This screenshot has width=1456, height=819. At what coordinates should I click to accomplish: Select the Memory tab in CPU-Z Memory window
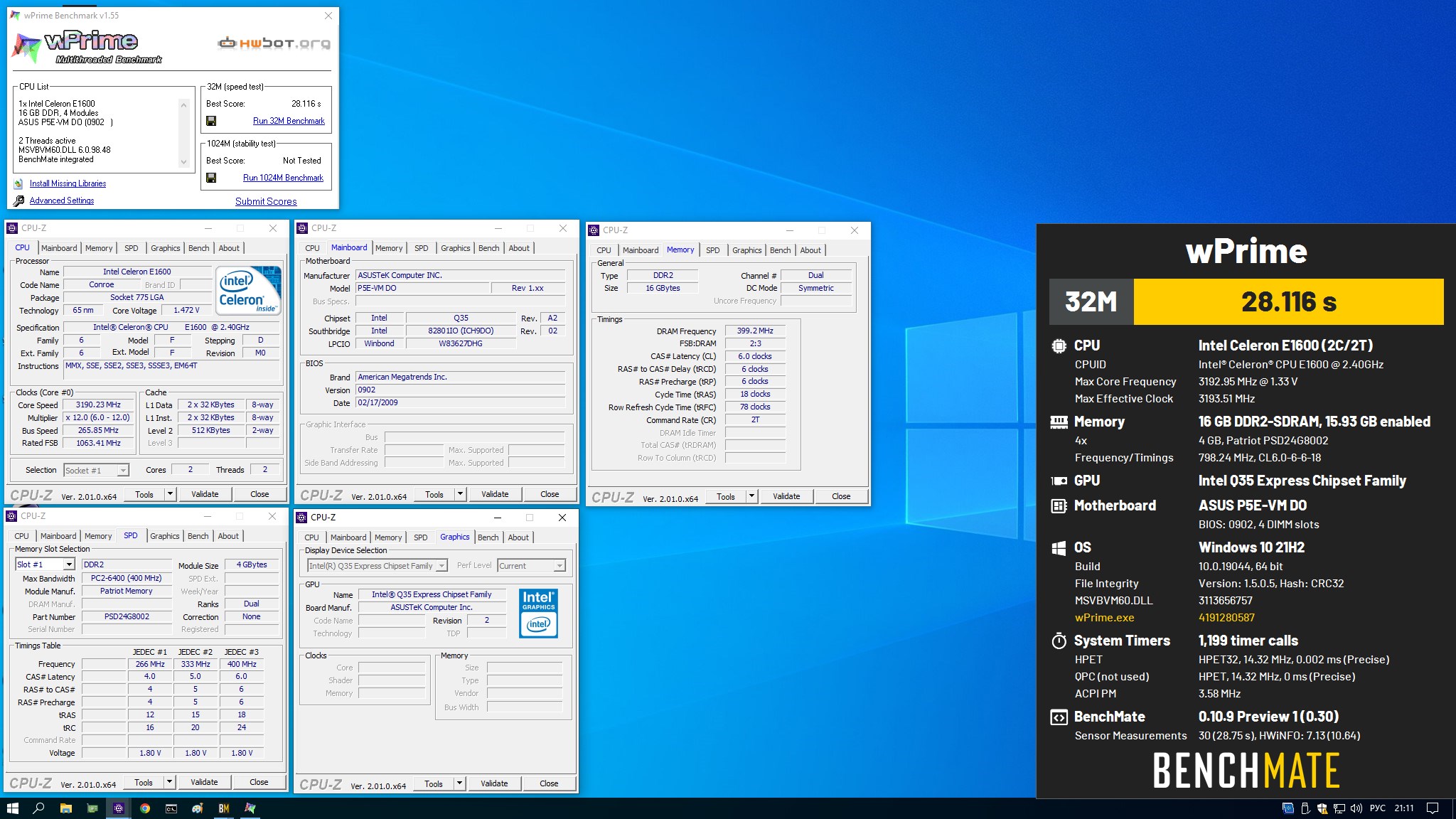pyautogui.click(x=680, y=250)
